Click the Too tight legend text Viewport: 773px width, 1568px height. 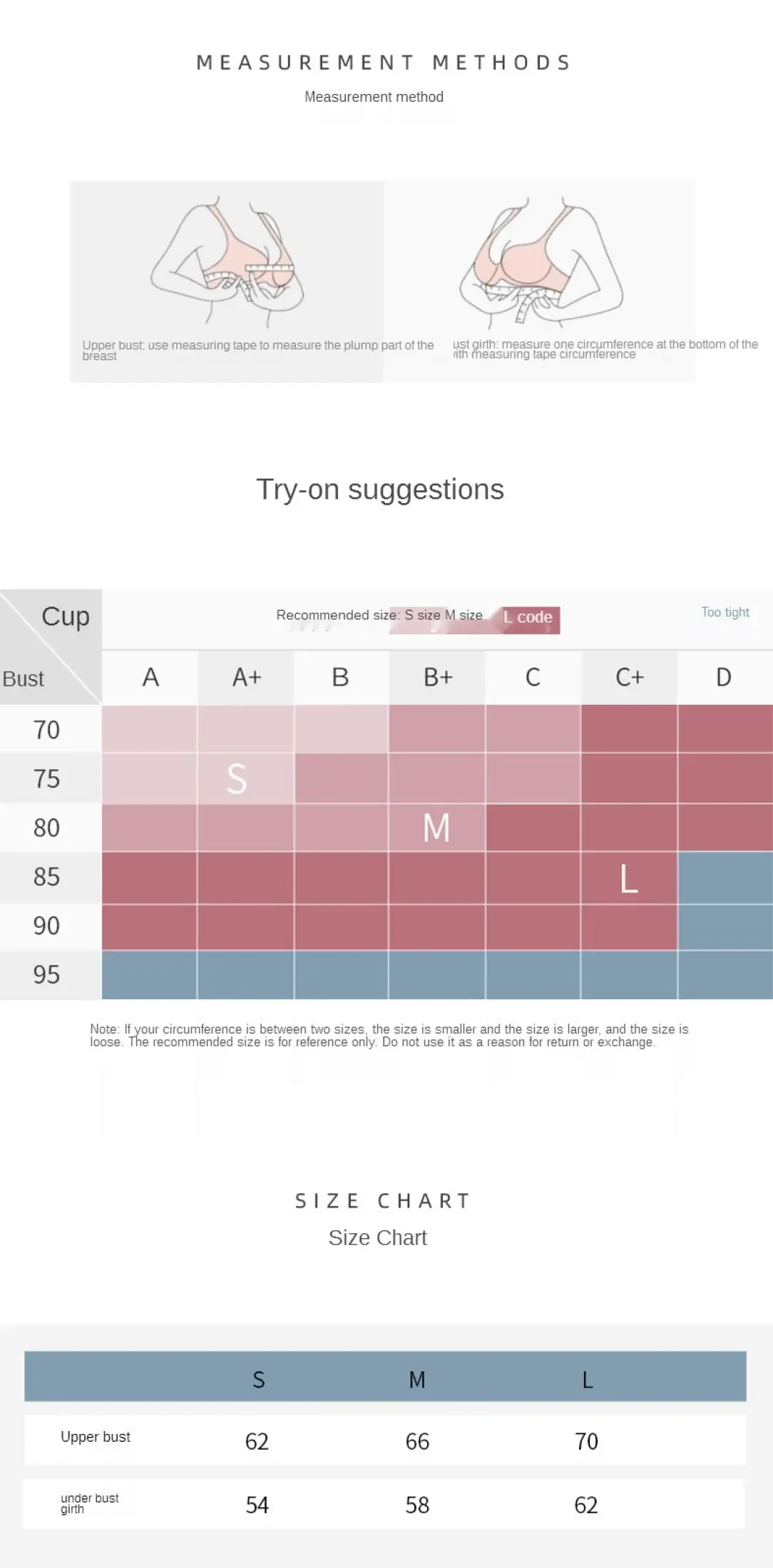click(x=725, y=612)
